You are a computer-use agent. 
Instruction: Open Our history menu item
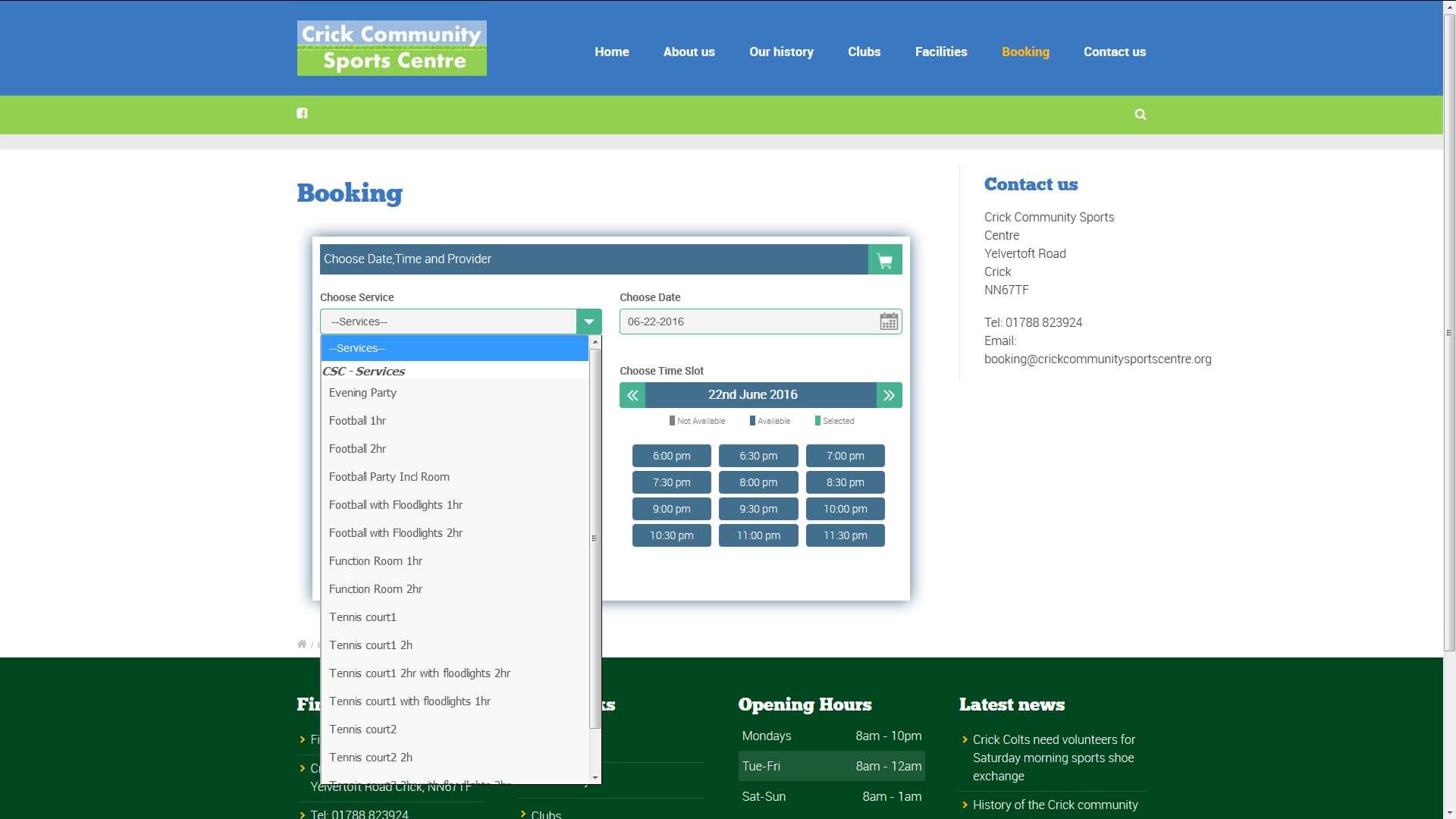tap(781, 52)
